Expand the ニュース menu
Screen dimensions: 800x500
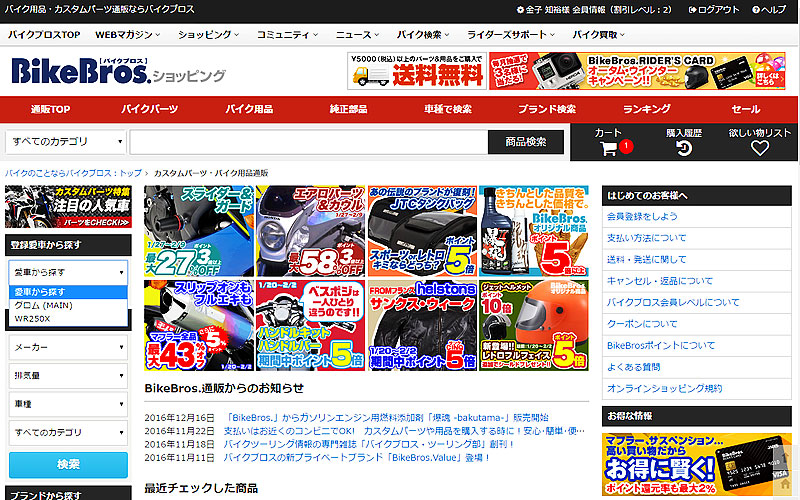[357, 35]
